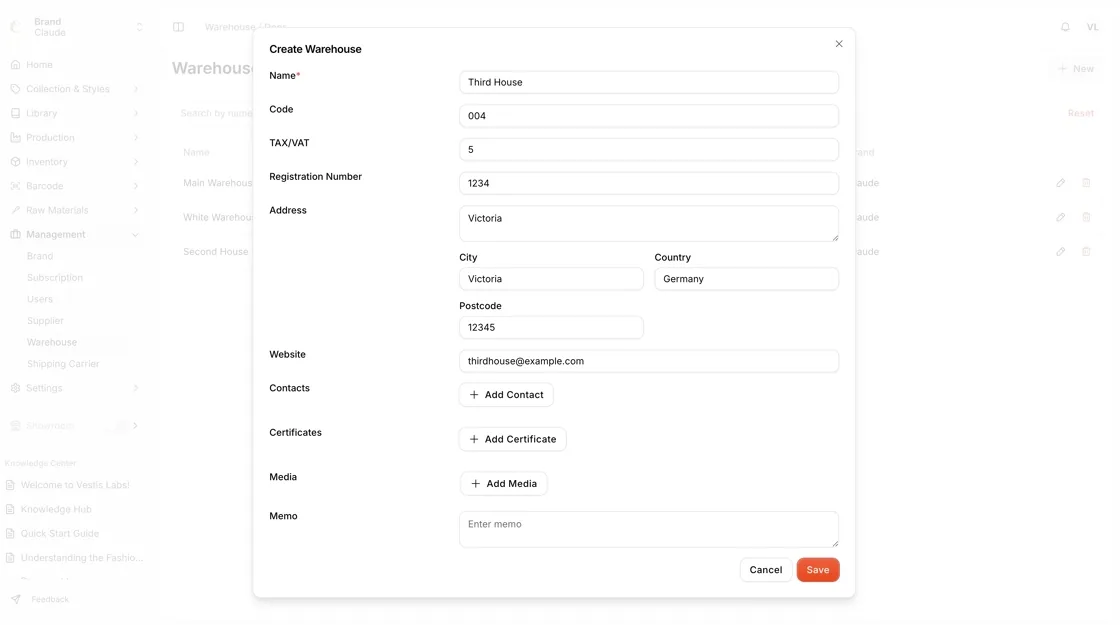Image resolution: width=1120 pixels, height=625 pixels.
Task: Select the TAX/VAT input field
Action: pos(649,149)
